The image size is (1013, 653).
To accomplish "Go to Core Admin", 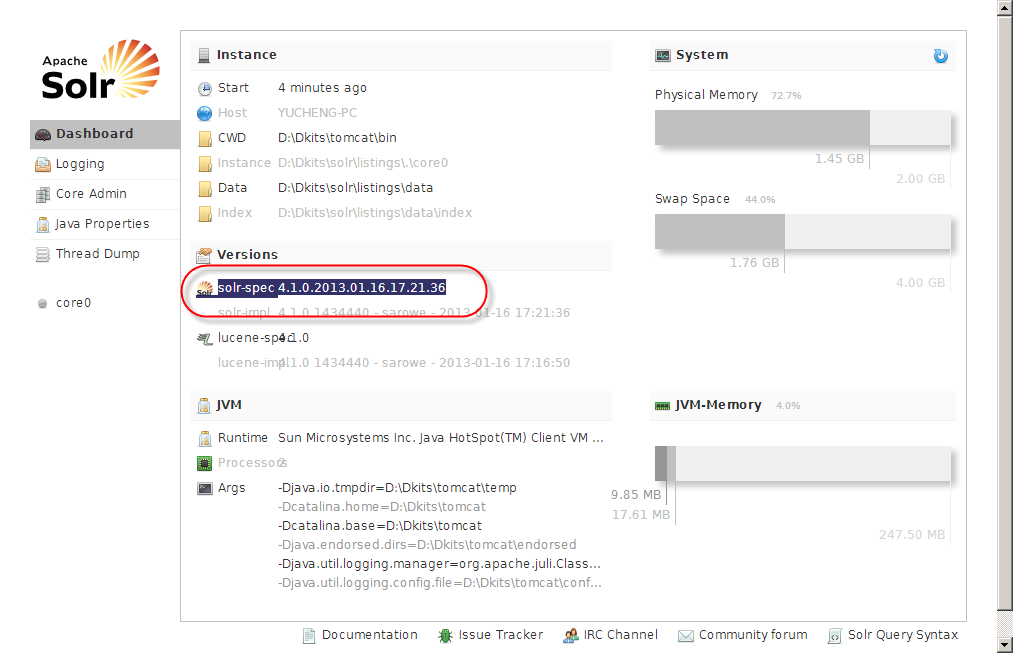I will (x=105, y=194).
